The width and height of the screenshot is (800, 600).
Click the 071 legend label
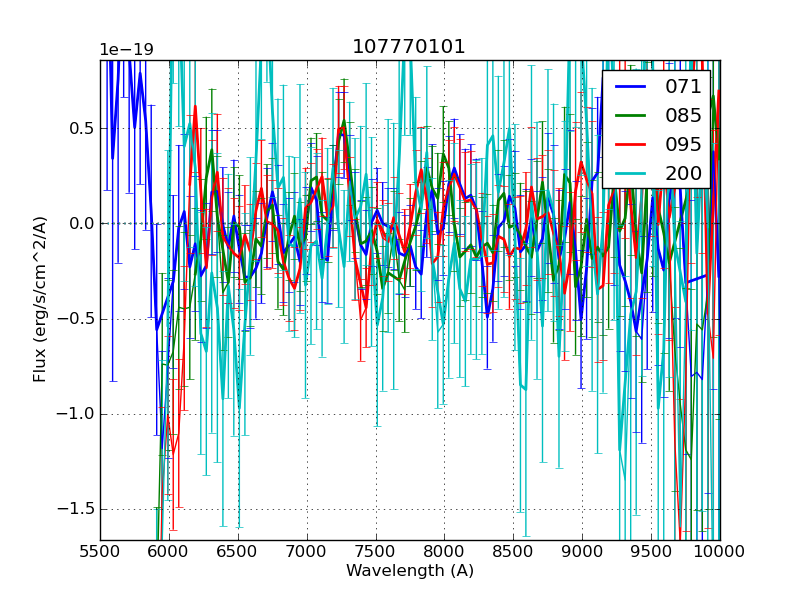pyautogui.click(x=683, y=87)
